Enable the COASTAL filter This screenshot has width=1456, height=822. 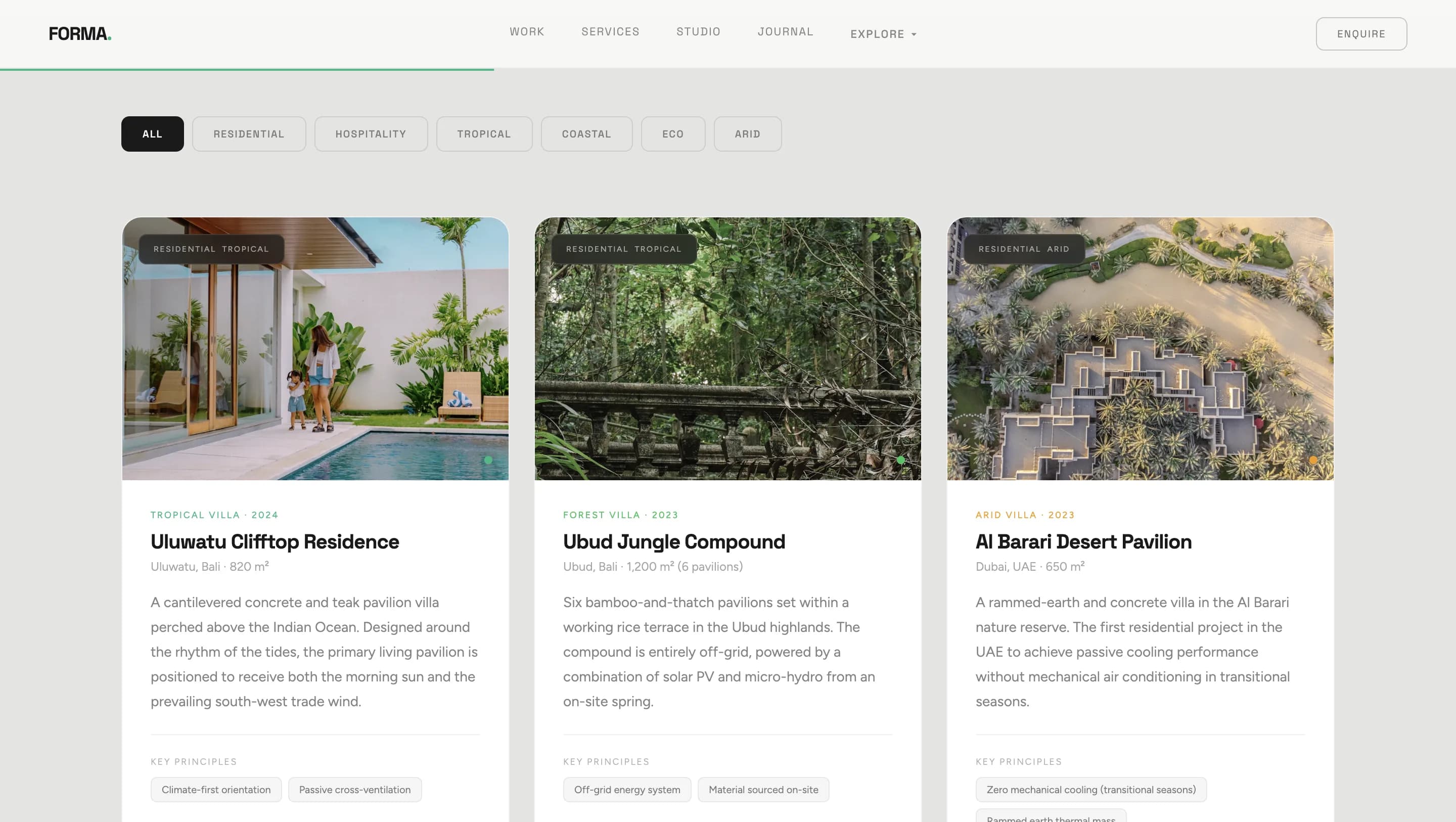tap(586, 134)
